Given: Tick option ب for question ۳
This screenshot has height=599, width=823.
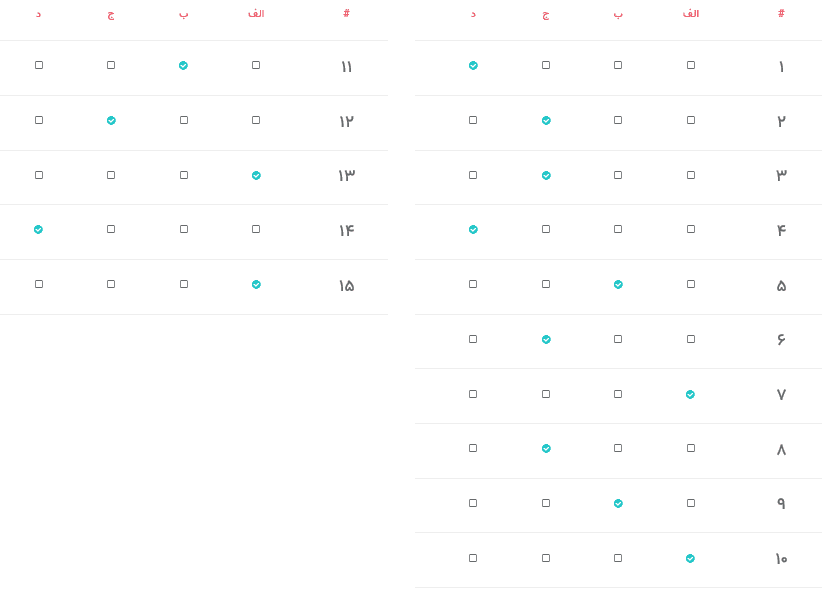Looking at the screenshot, I should pos(618,175).
